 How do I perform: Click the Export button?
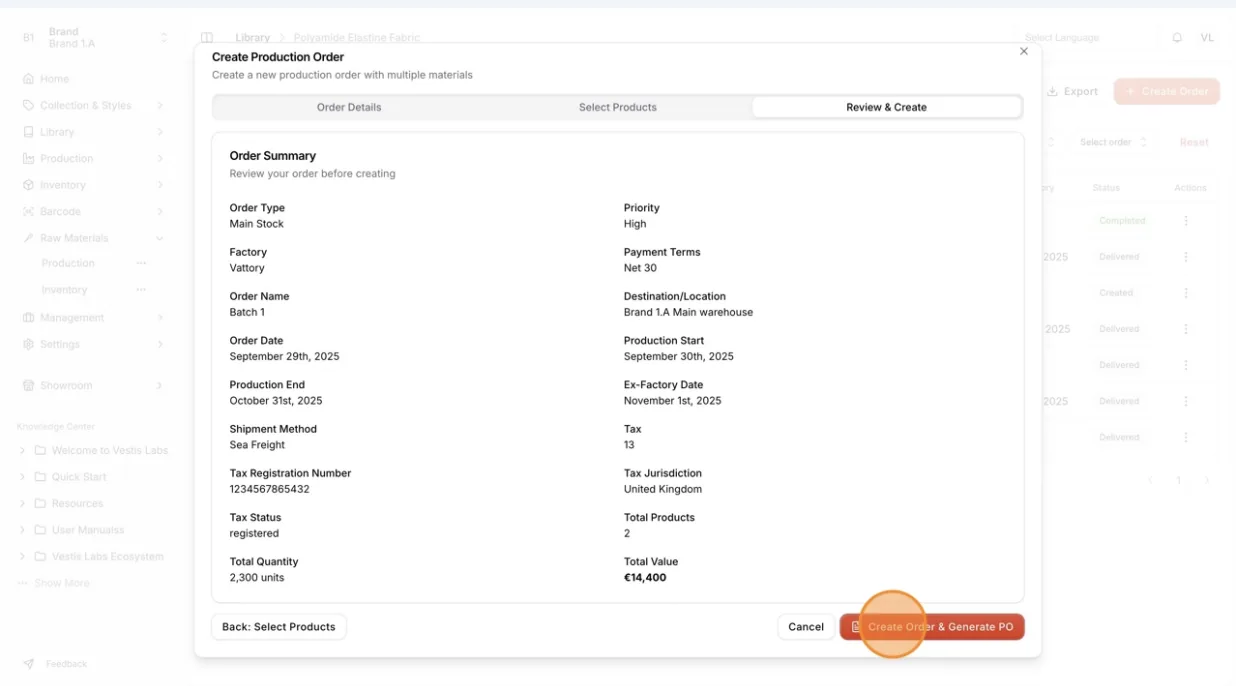point(1072,91)
